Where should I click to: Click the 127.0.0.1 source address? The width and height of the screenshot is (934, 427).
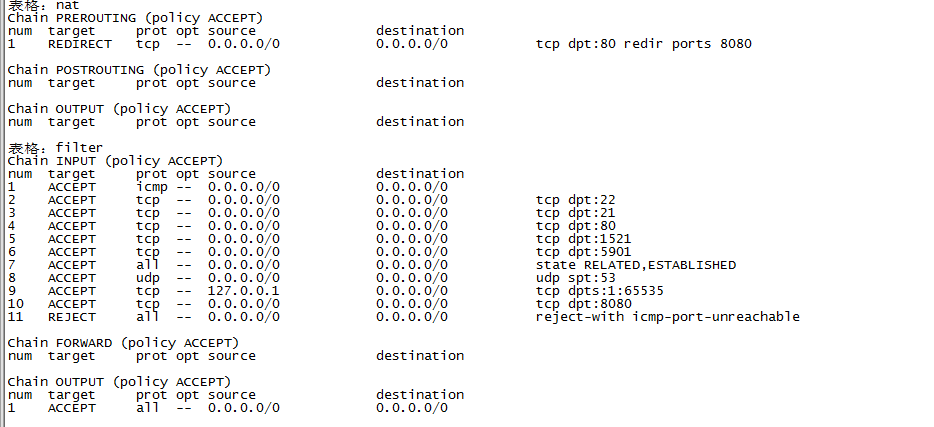point(244,291)
